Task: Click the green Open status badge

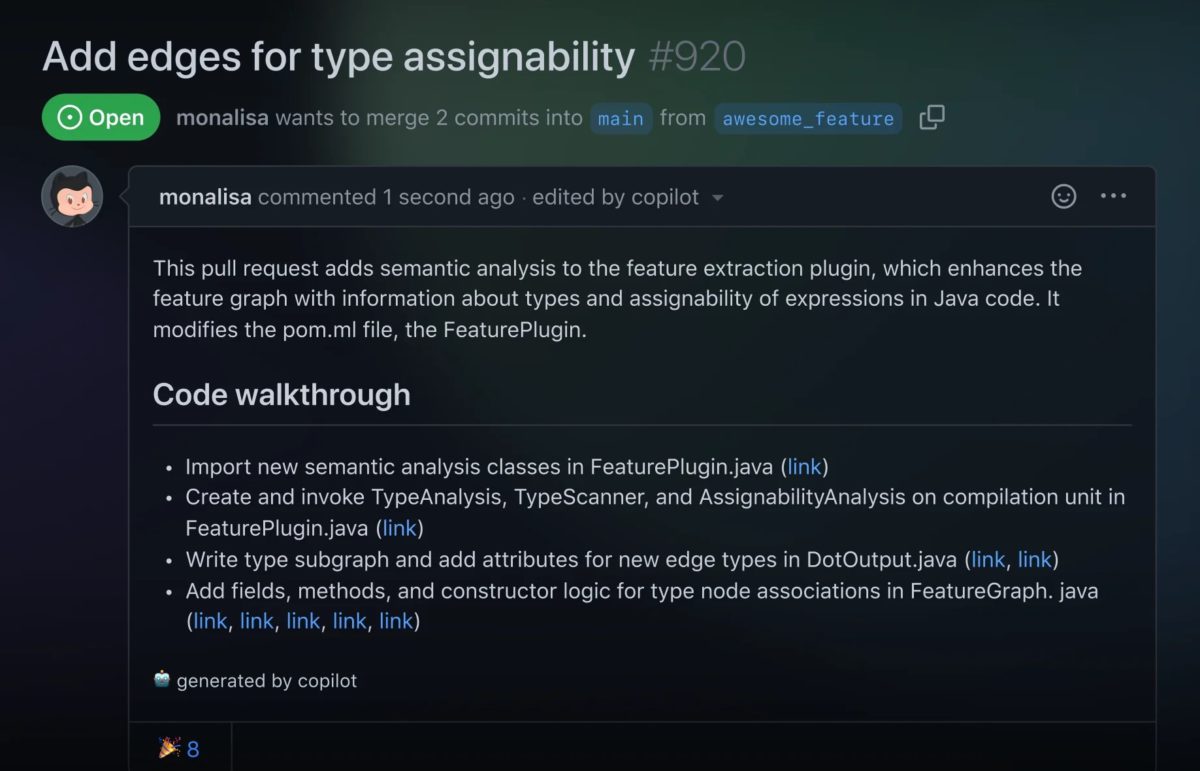Action: coord(101,118)
